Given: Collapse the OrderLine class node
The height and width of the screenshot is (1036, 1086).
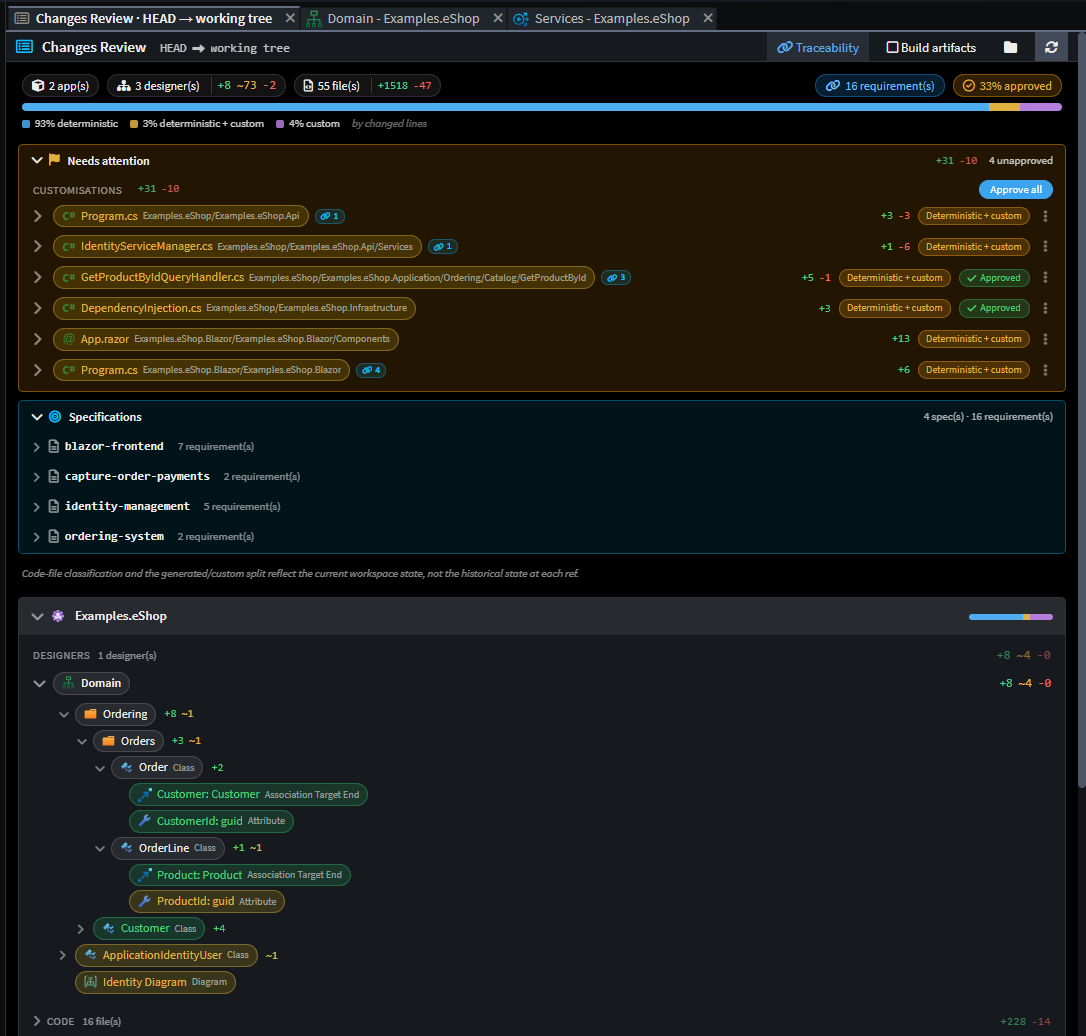Looking at the screenshot, I should click(100, 848).
